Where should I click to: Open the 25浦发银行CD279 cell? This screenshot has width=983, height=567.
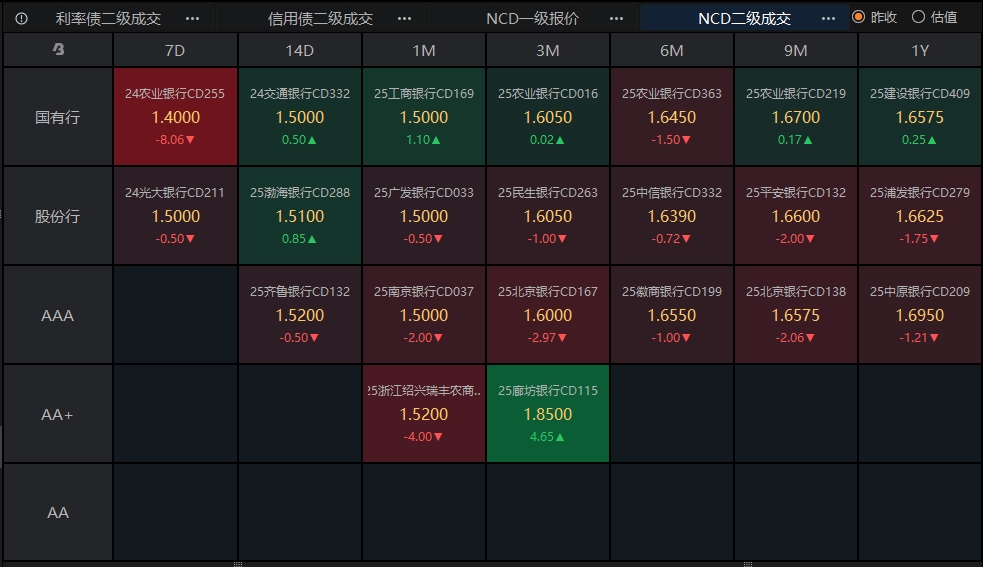(x=920, y=216)
